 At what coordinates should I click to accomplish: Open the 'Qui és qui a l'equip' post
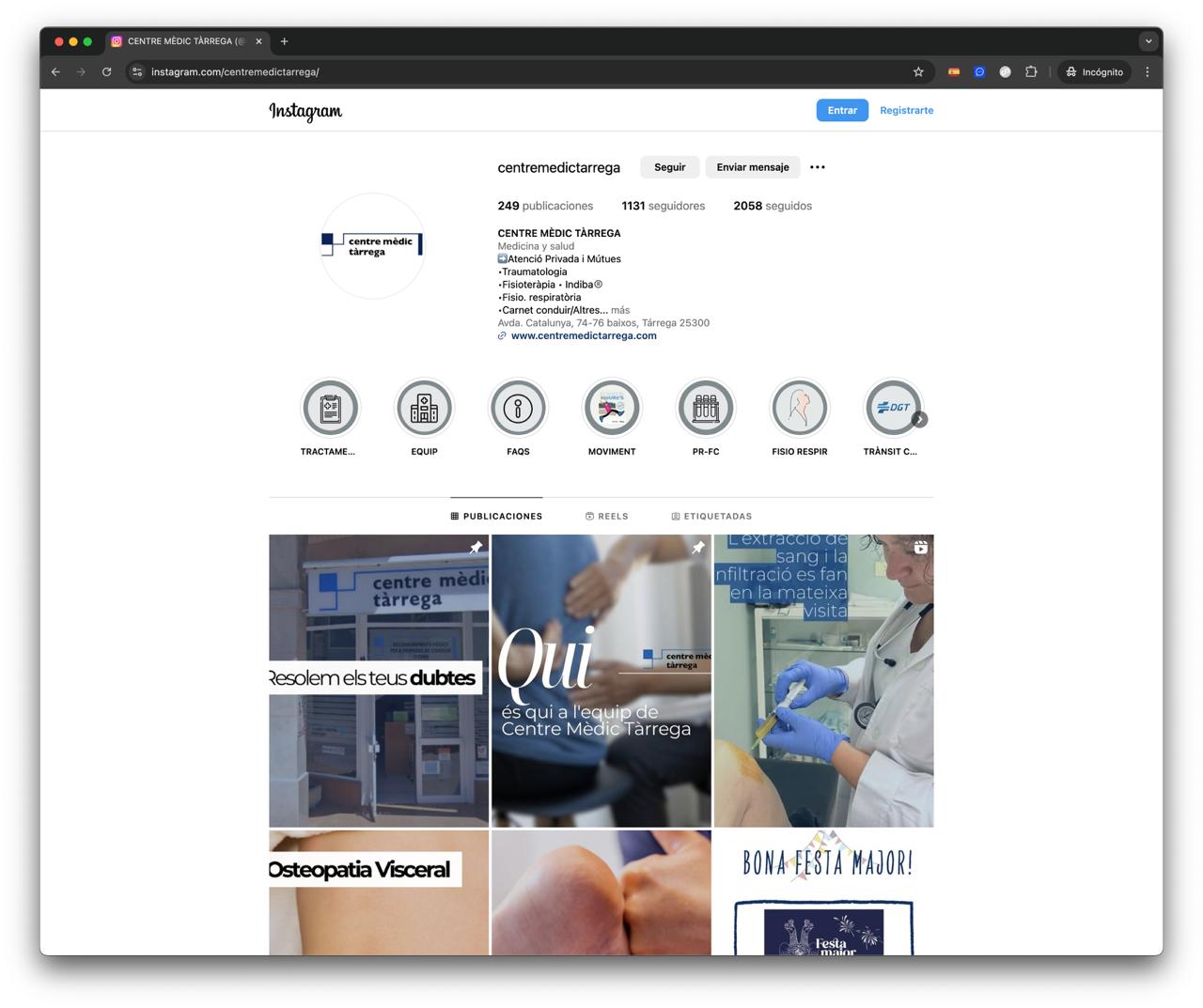pos(601,681)
